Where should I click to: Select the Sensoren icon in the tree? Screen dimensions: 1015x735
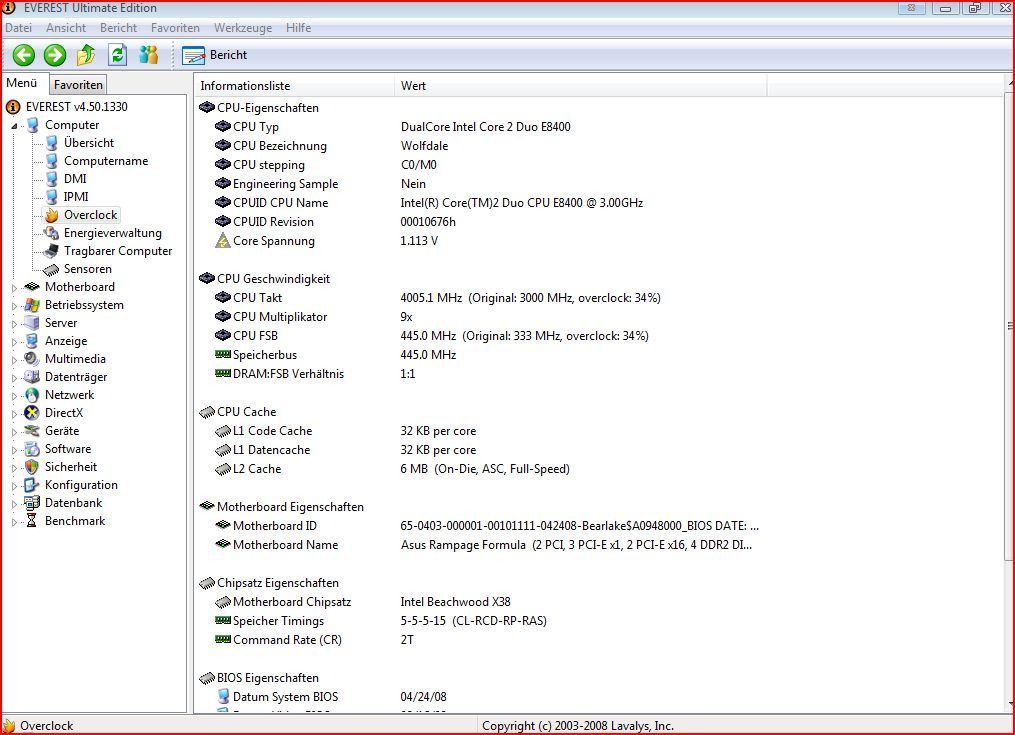(x=51, y=269)
